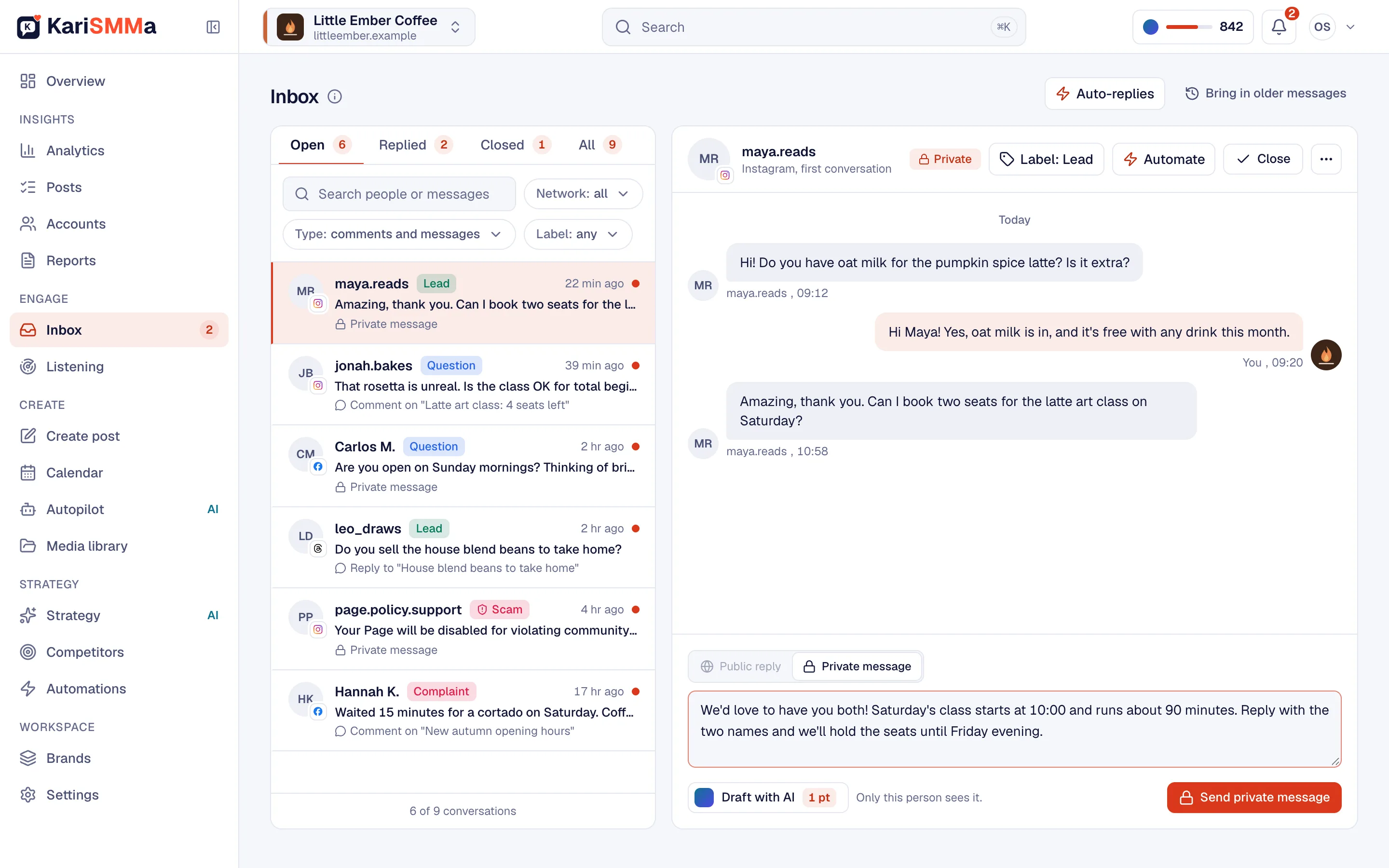The image size is (1389, 868).
Task: Click the Scam label on page.policy.support
Action: [499, 609]
